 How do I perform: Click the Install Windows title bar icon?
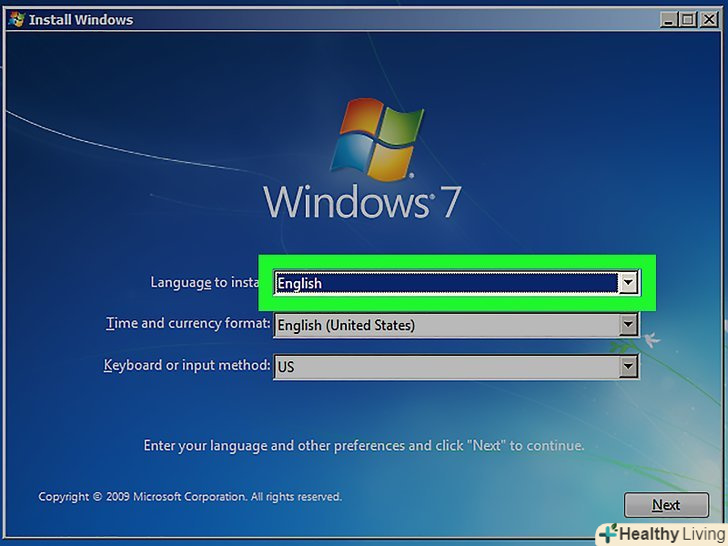click(x=17, y=20)
